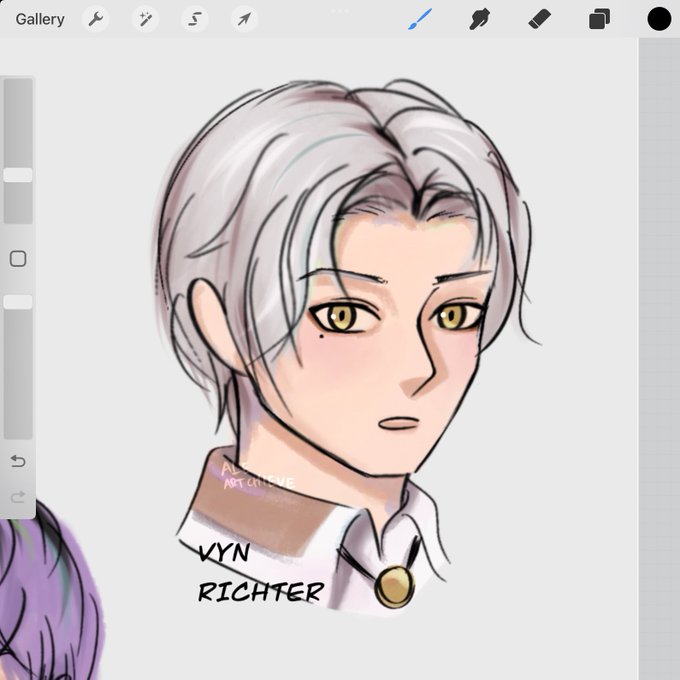Activate the Transform arrow tool
680x680 pixels.
244,19
